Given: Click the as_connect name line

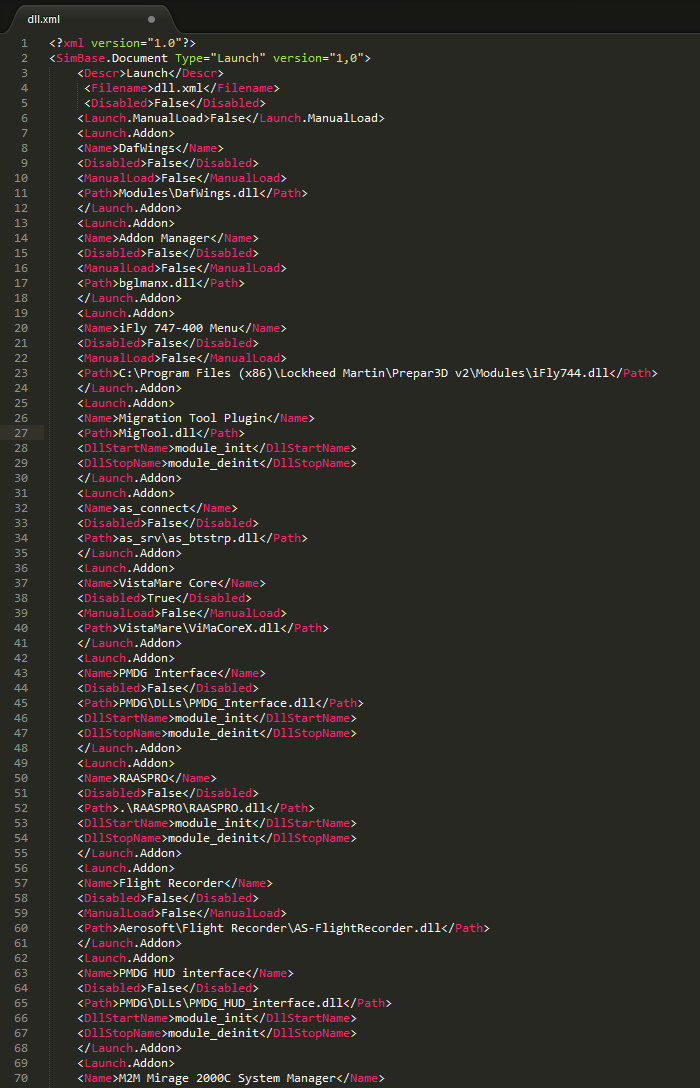Looking at the screenshot, I should (x=157, y=508).
